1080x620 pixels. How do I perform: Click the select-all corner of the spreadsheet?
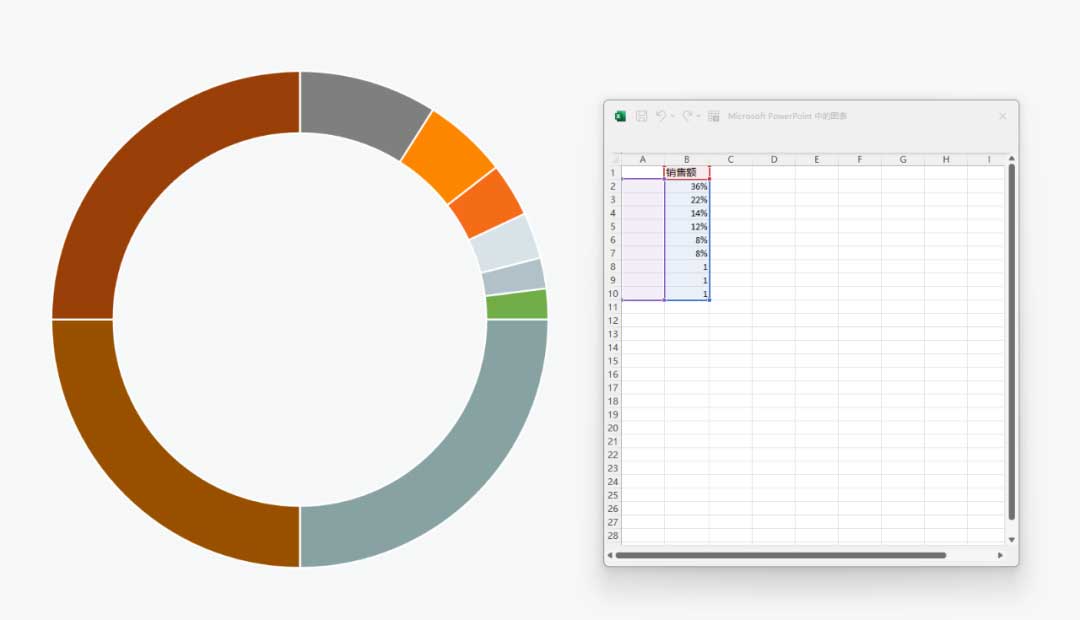[x=615, y=160]
